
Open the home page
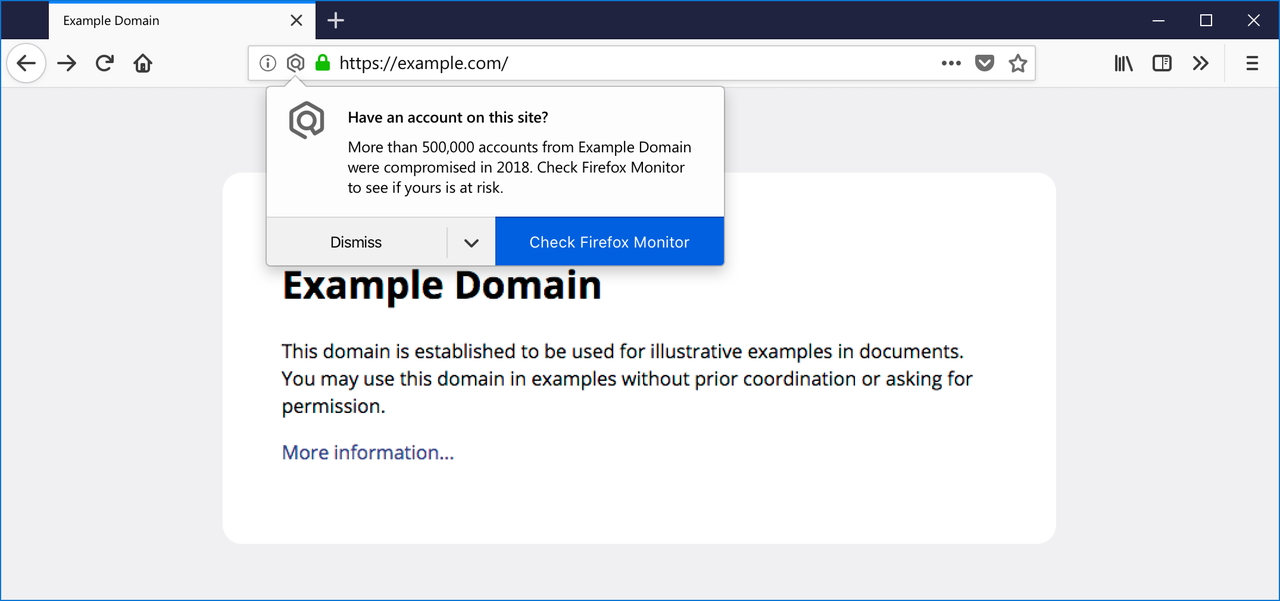(142, 63)
